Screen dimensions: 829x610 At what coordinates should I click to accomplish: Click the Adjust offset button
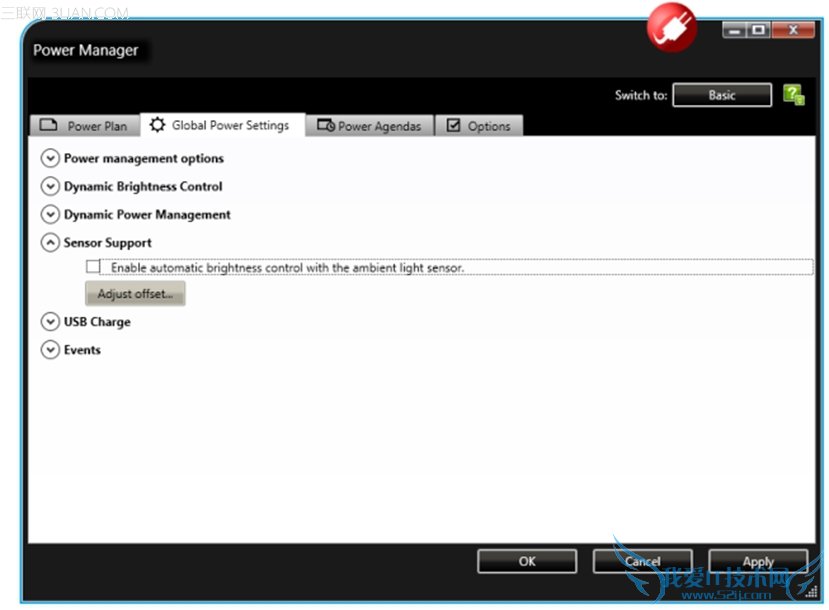pos(135,293)
